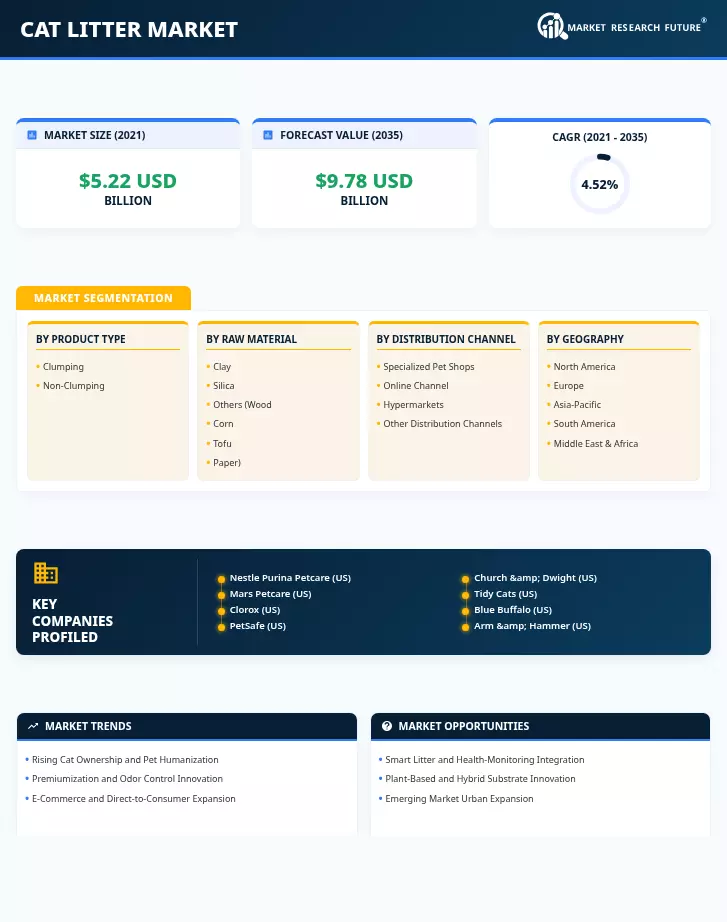The height and width of the screenshot is (922, 727).
Task: Click the North America region
Action: pyautogui.click(x=584, y=367)
